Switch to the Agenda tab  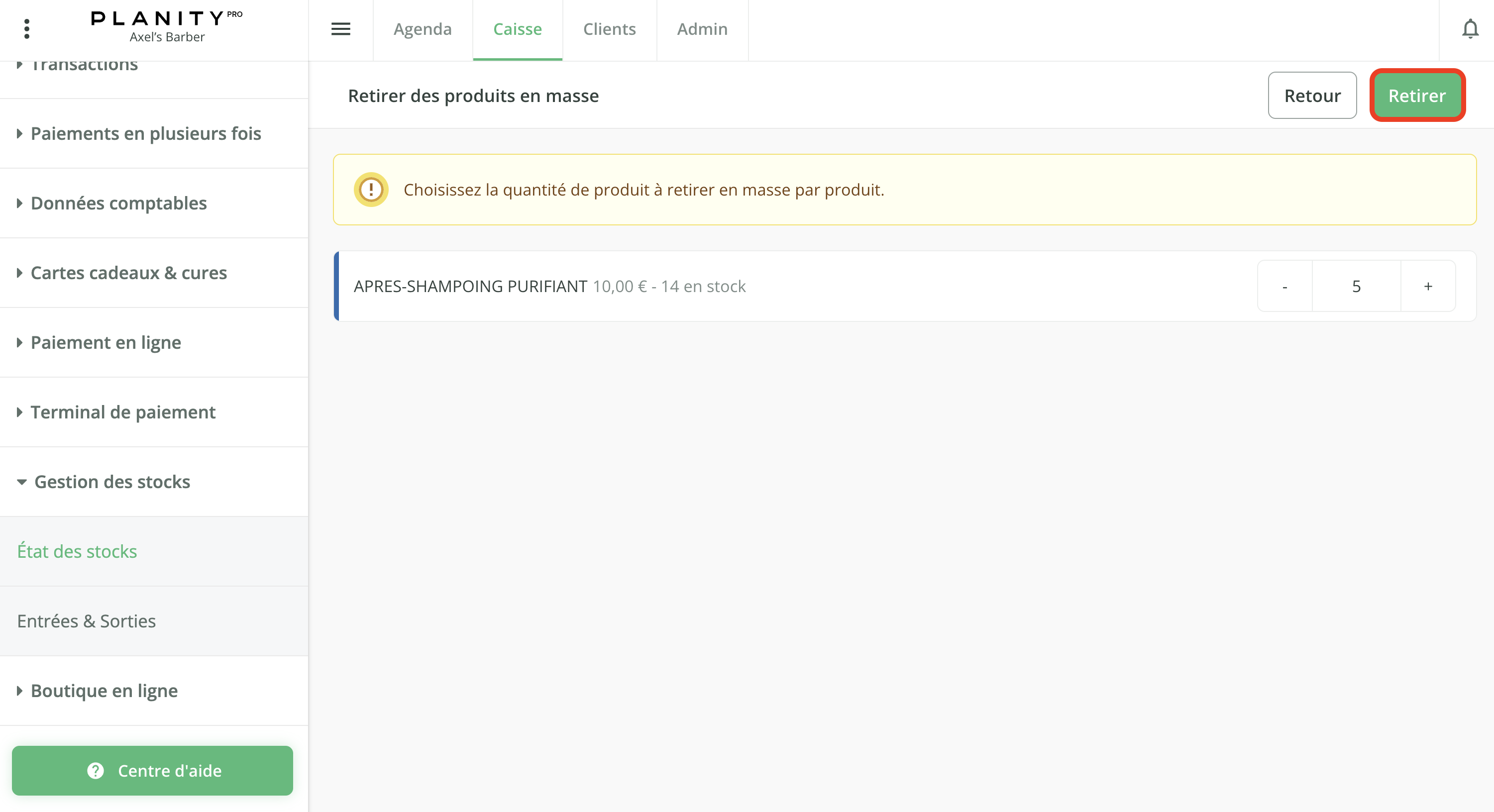422,29
